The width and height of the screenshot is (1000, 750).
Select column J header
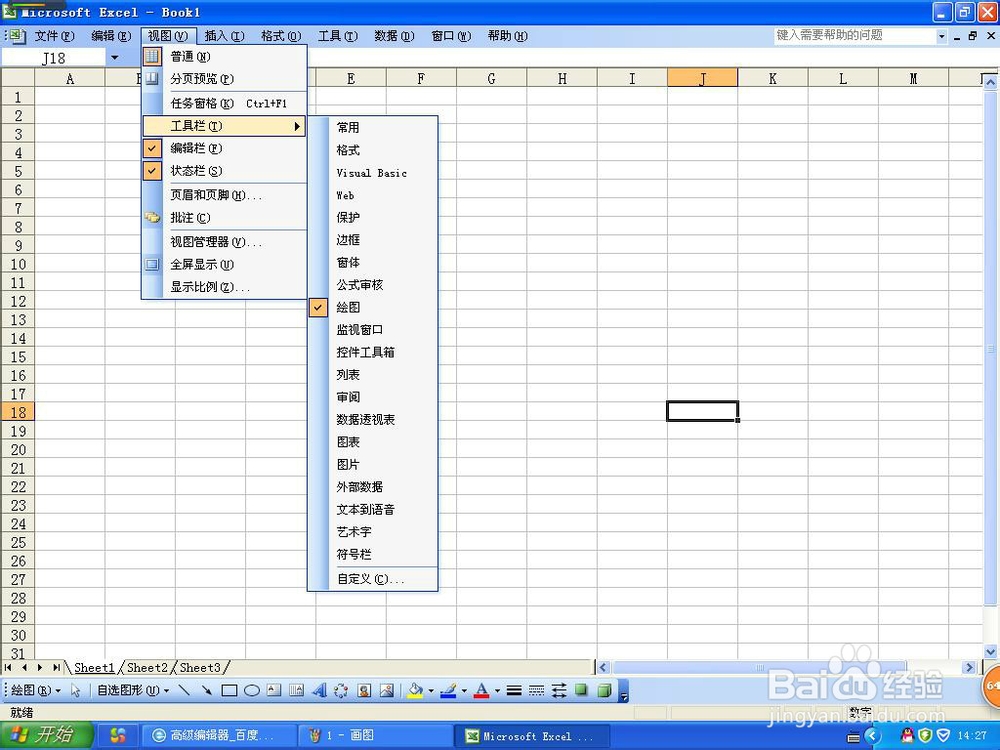[x=702, y=78]
